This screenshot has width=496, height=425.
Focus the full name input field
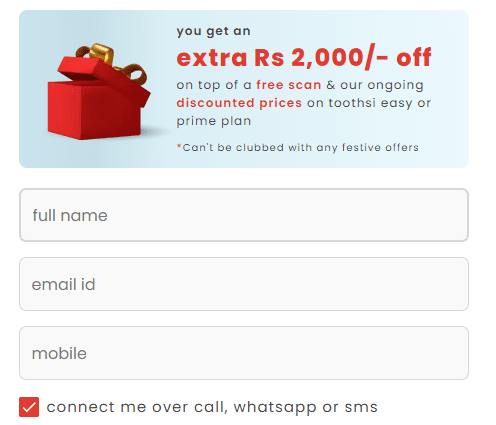click(244, 215)
